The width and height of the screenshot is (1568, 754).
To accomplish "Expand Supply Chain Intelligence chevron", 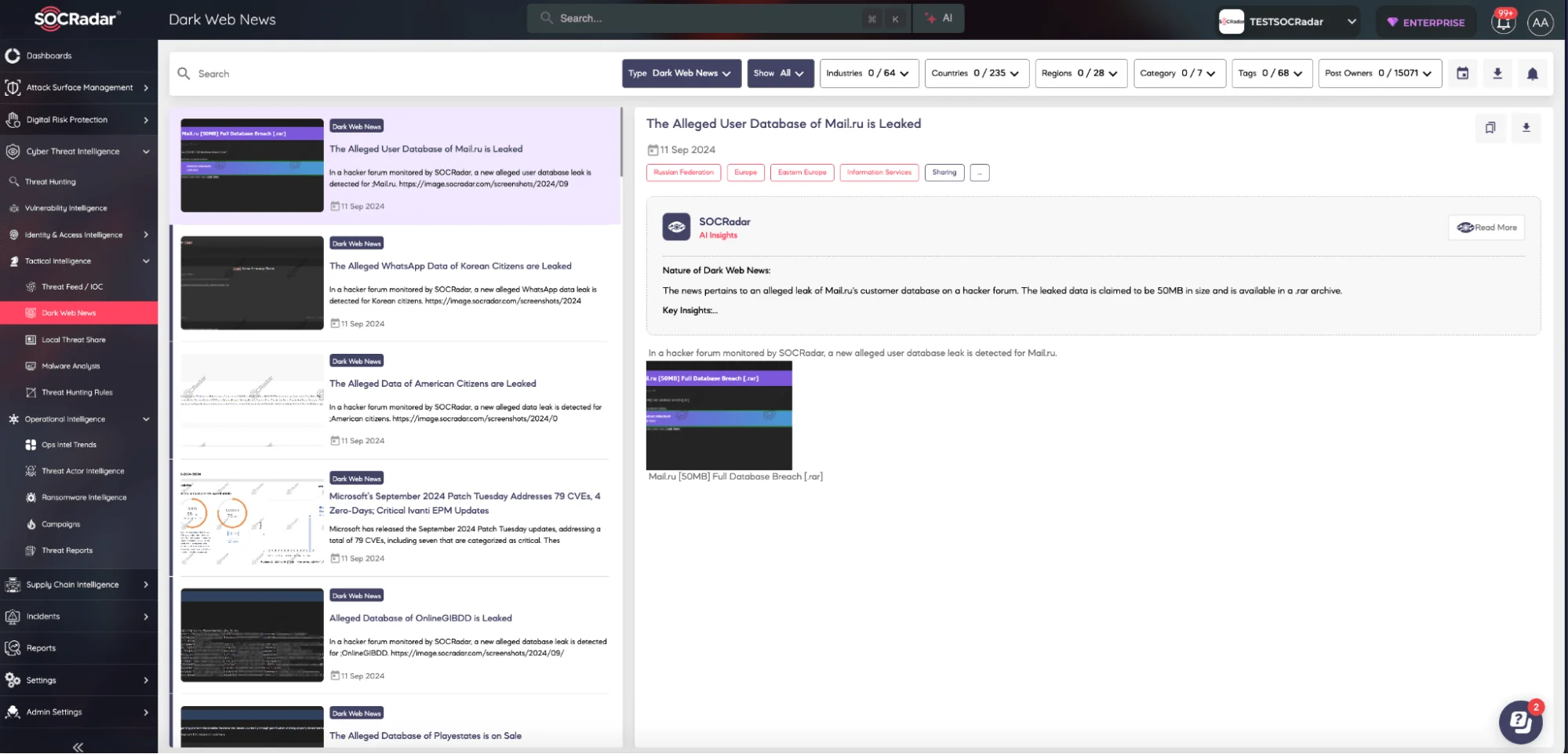I will 146,585.
